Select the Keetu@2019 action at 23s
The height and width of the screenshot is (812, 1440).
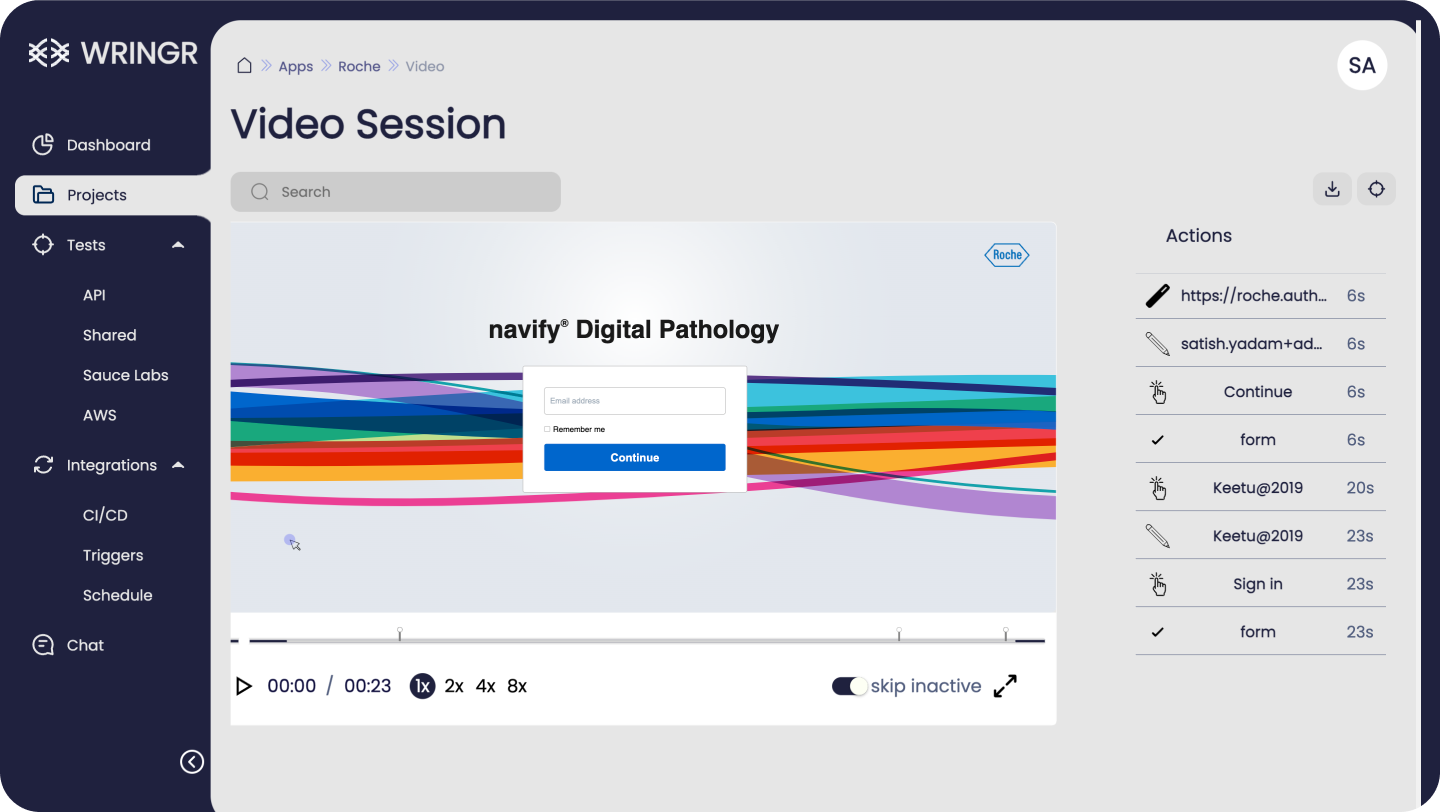point(1261,535)
